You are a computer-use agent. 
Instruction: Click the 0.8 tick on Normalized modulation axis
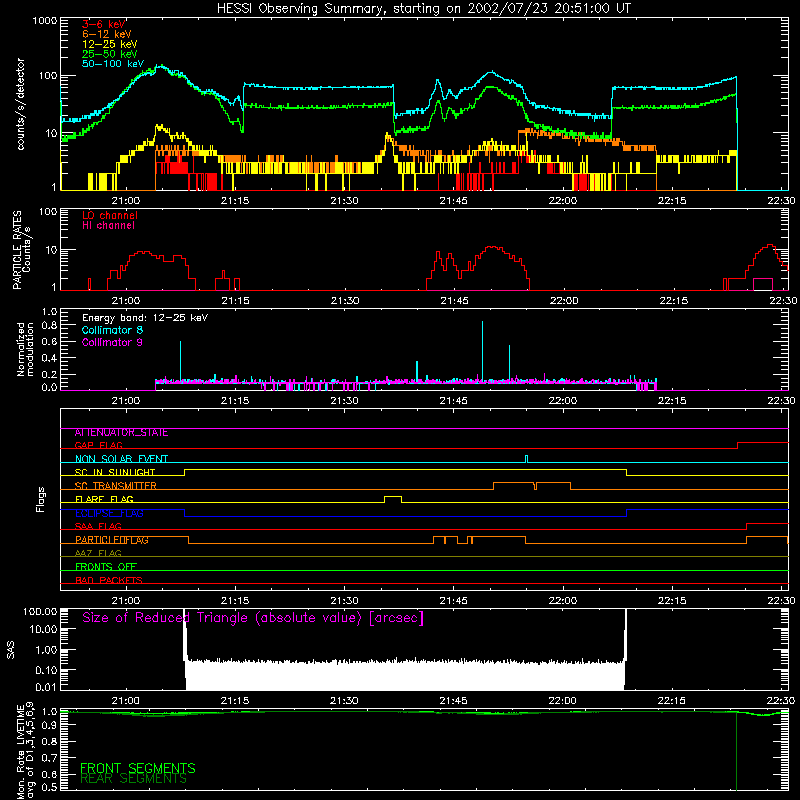(x=50, y=326)
